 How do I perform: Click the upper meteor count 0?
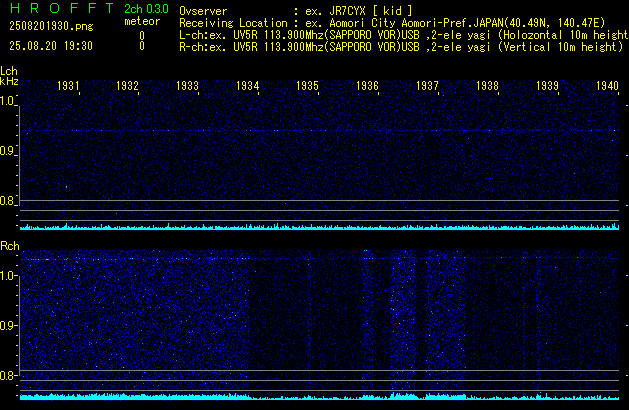142,35
